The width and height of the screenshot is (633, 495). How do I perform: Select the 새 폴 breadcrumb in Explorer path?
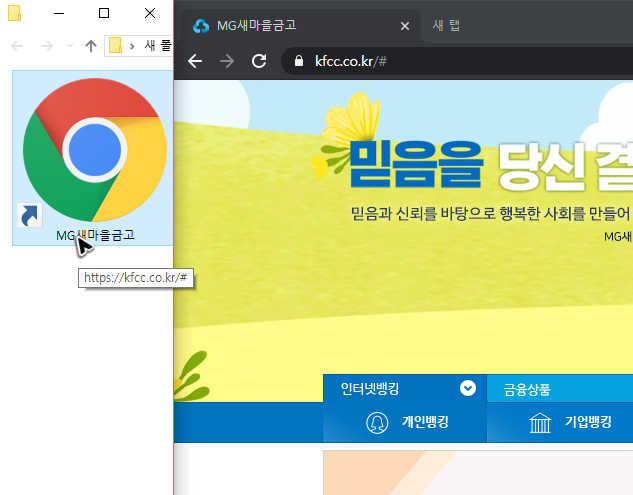[158, 45]
